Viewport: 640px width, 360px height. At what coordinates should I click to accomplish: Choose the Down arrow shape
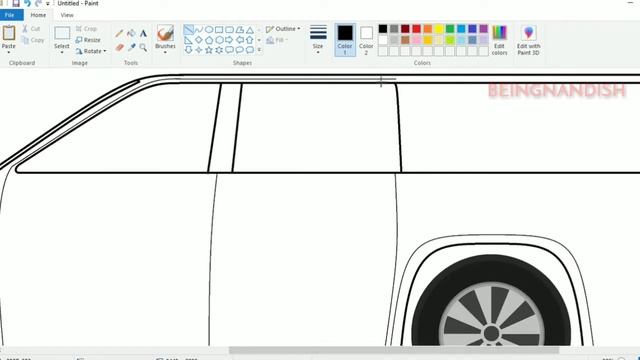tap(189, 50)
